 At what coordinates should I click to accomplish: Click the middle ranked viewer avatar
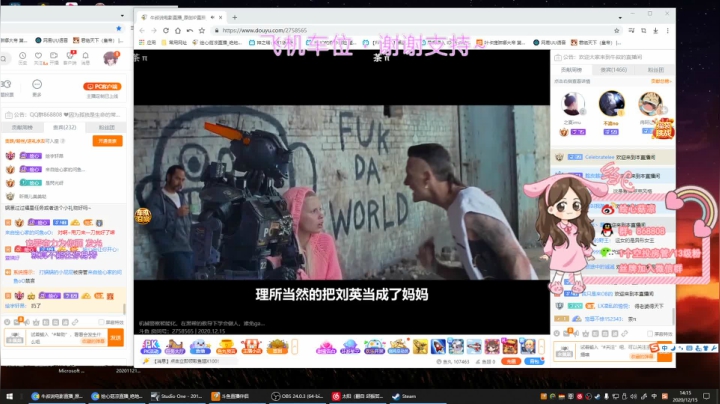click(611, 103)
